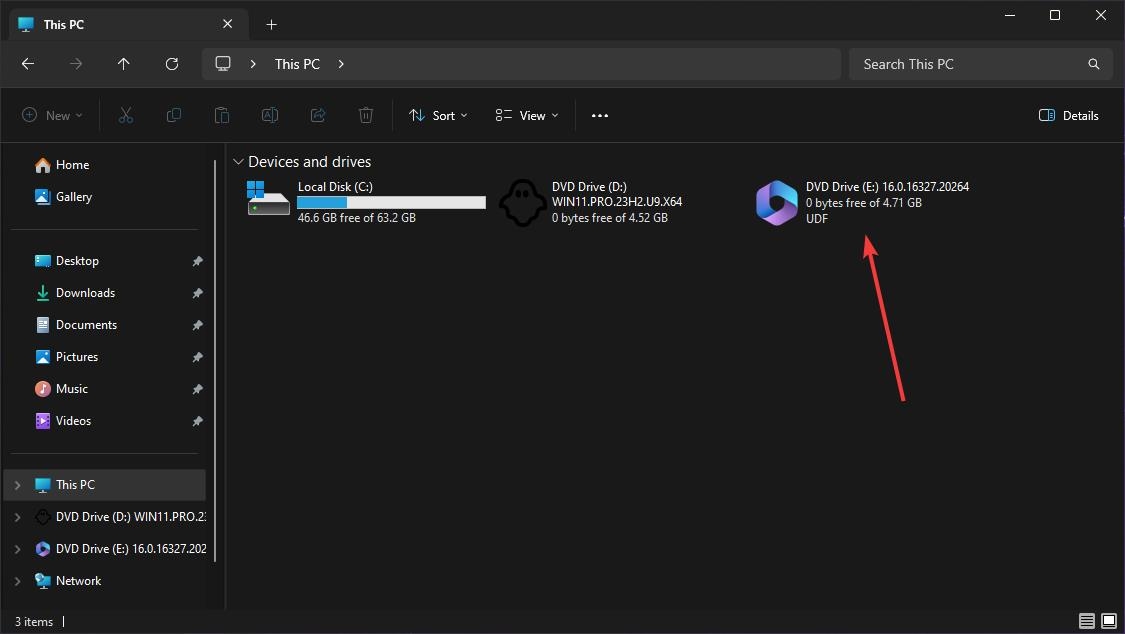The width and height of the screenshot is (1125, 634).
Task: Switch to compact list view via status bar icon
Action: [1086, 621]
